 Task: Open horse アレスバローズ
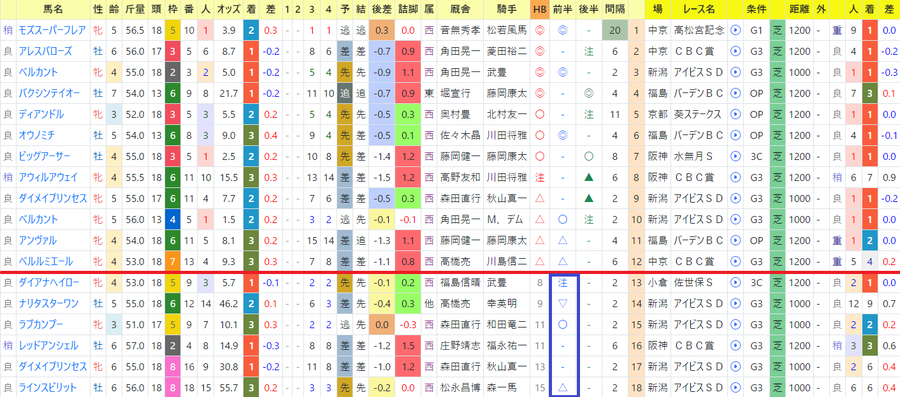pyautogui.click(x=45, y=51)
